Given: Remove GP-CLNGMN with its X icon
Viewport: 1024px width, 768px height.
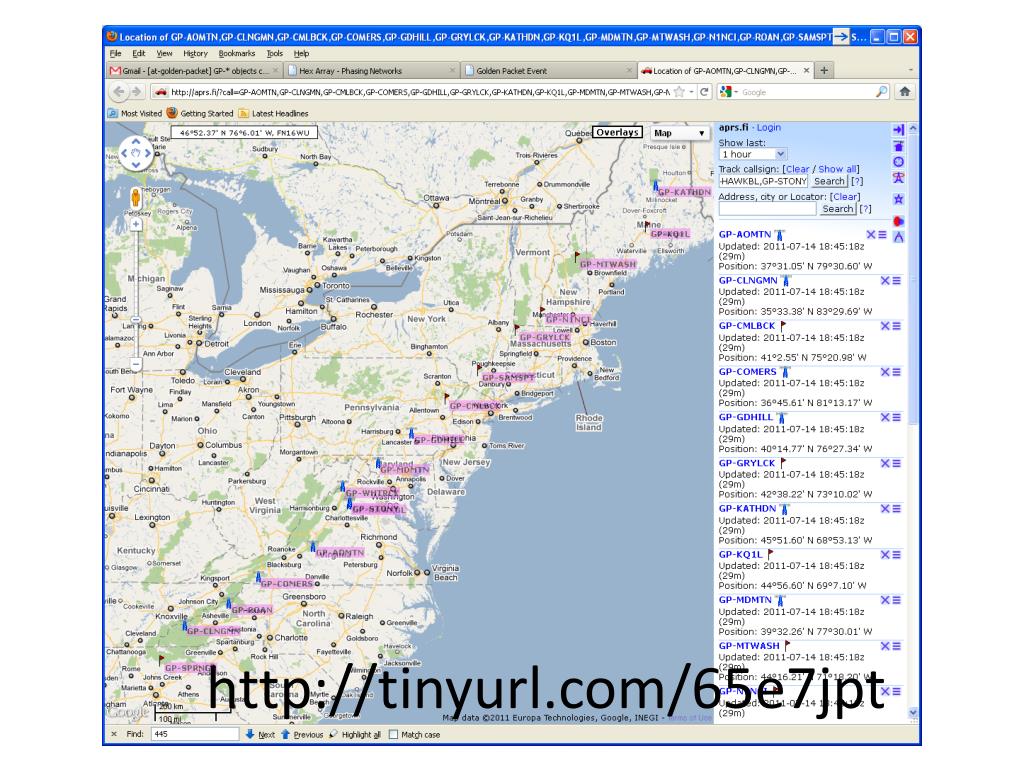Looking at the screenshot, I should 885,280.
